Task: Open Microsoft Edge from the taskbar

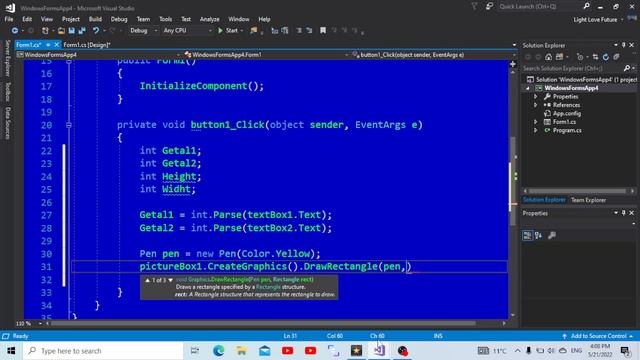Action: tap(218, 351)
